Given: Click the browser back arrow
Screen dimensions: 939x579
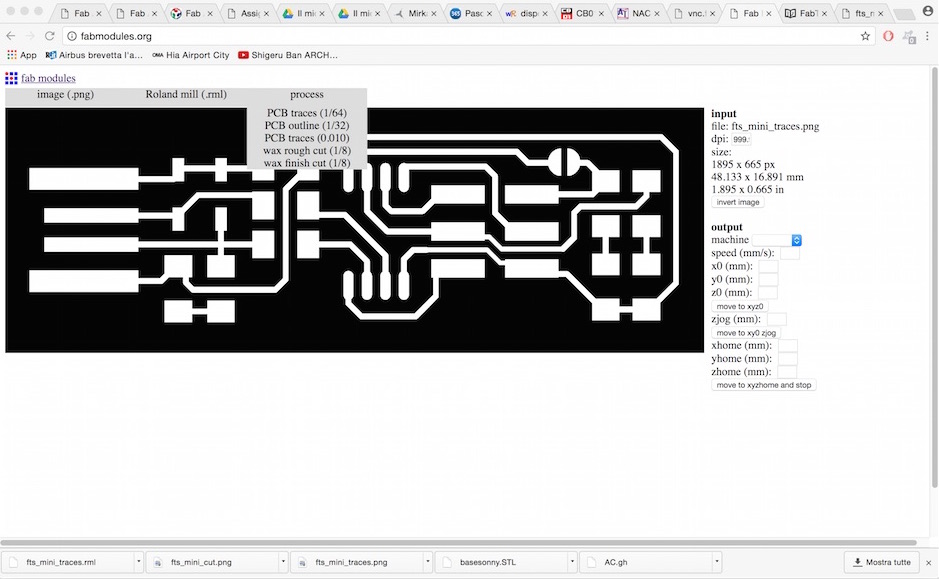Looking at the screenshot, I should click(11, 36).
